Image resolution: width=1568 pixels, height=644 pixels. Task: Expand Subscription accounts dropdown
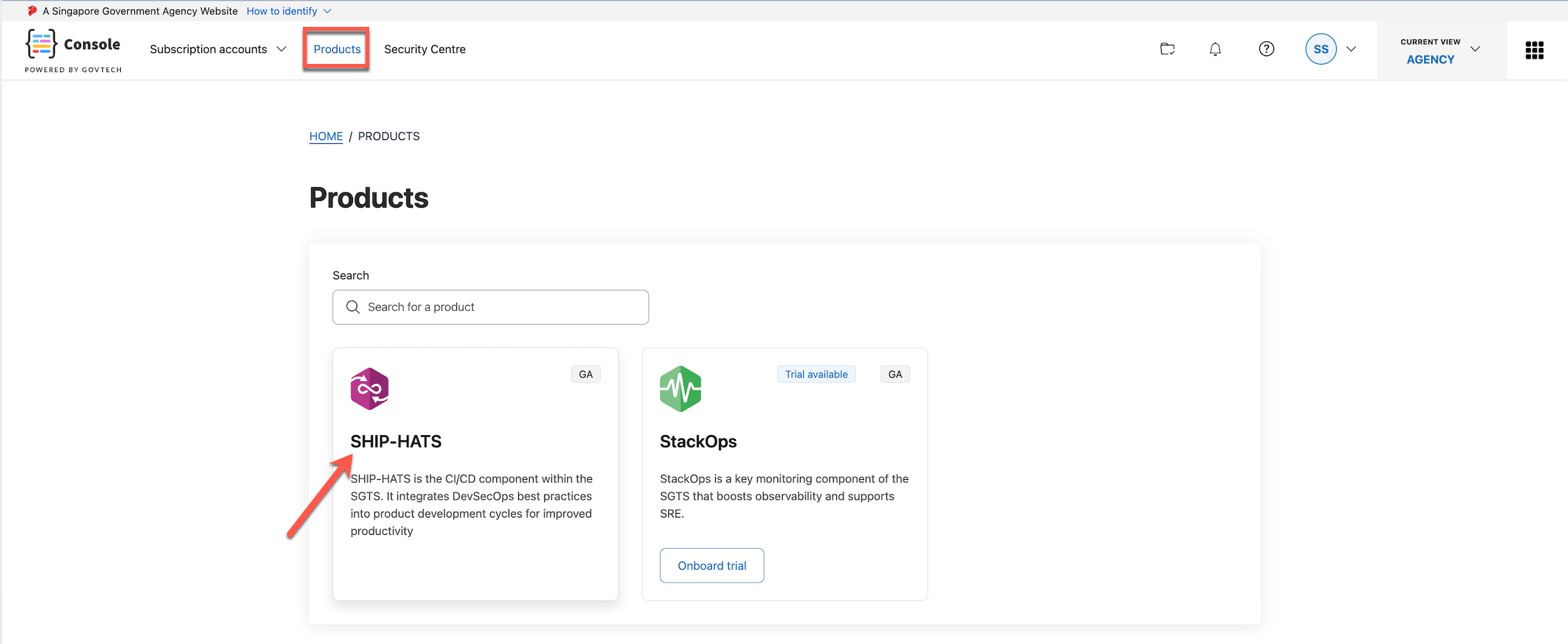tap(218, 49)
